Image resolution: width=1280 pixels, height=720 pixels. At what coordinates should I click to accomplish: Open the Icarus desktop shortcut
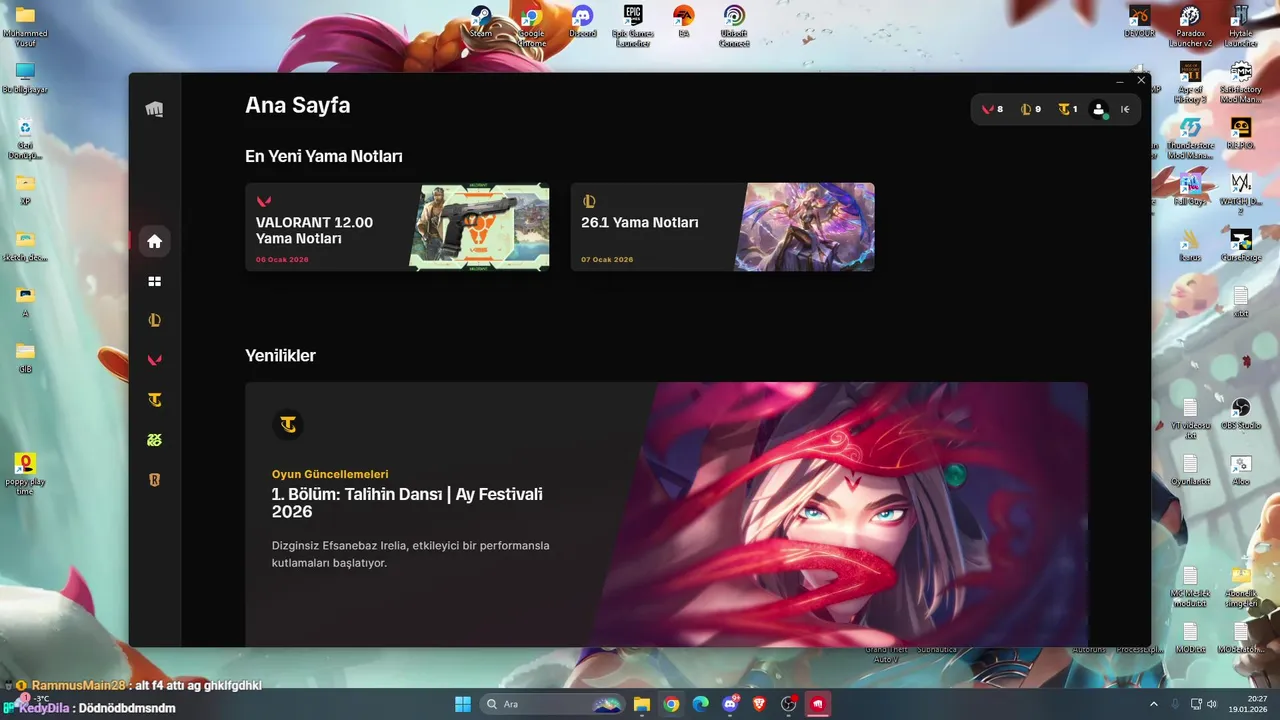(1190, 246)
